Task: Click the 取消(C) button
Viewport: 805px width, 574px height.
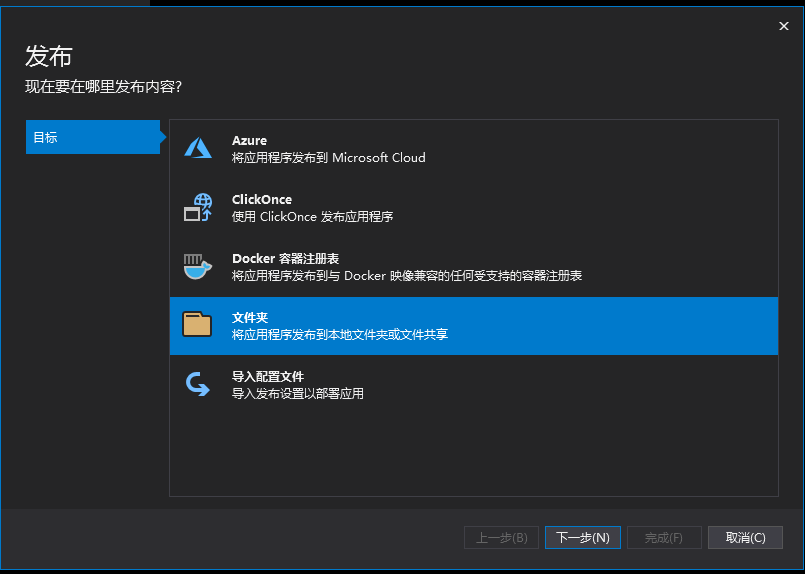Action: 745,538
